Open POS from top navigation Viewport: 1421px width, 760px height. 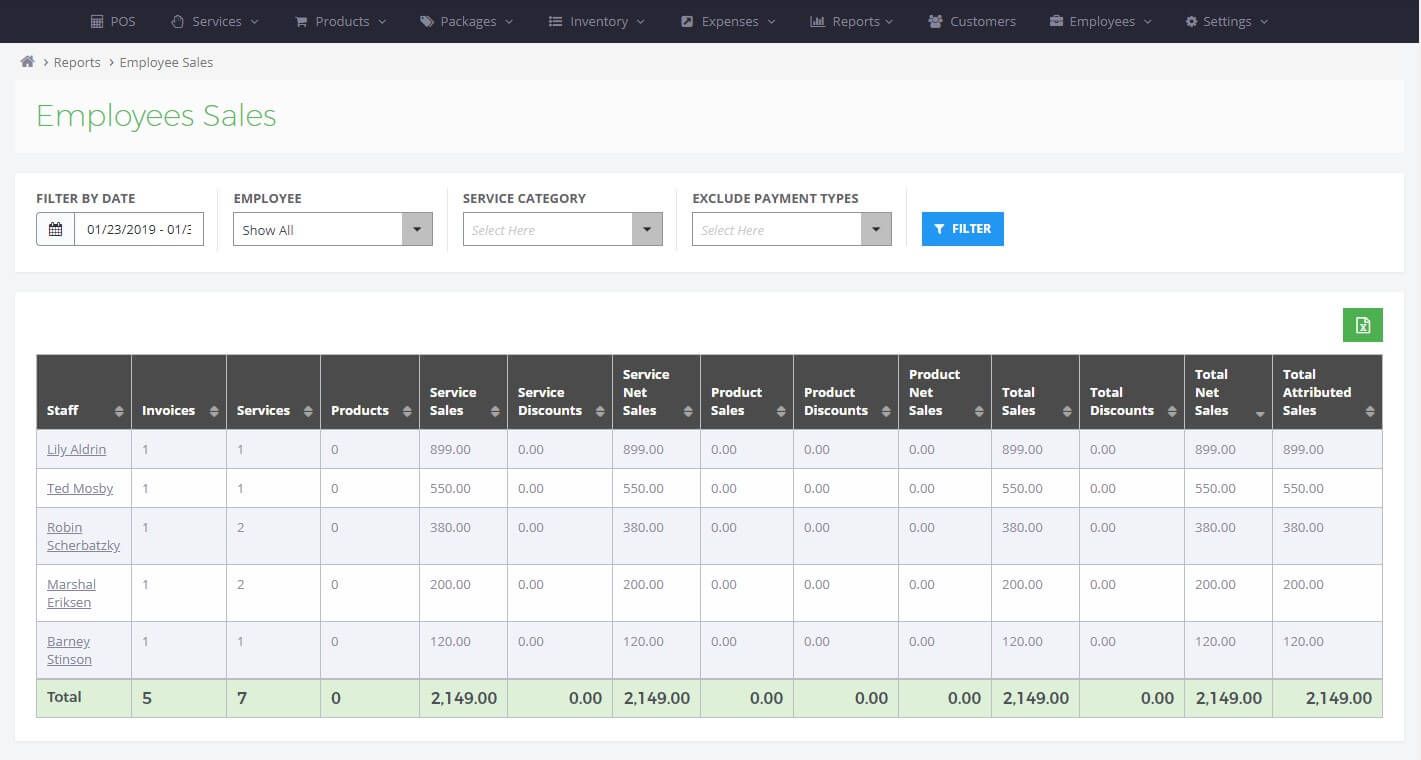click(113, 21)
